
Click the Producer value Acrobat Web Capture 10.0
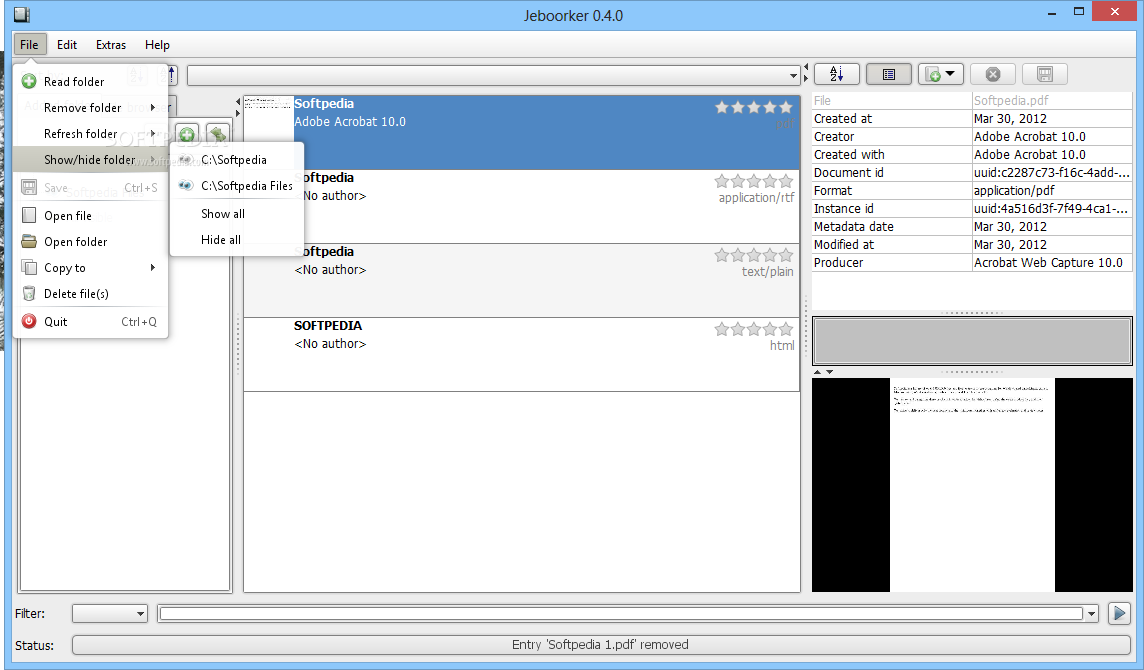coord(1052,263)
